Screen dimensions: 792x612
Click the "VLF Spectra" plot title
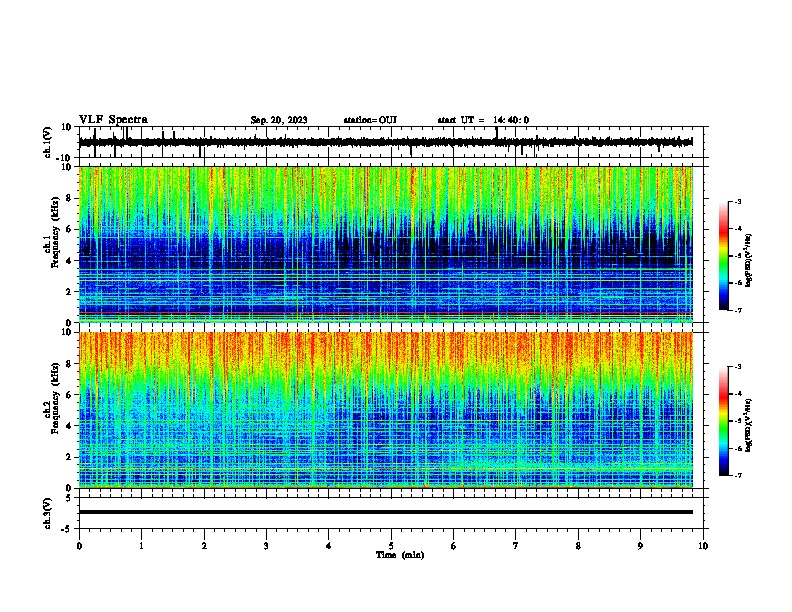(113, 120)
